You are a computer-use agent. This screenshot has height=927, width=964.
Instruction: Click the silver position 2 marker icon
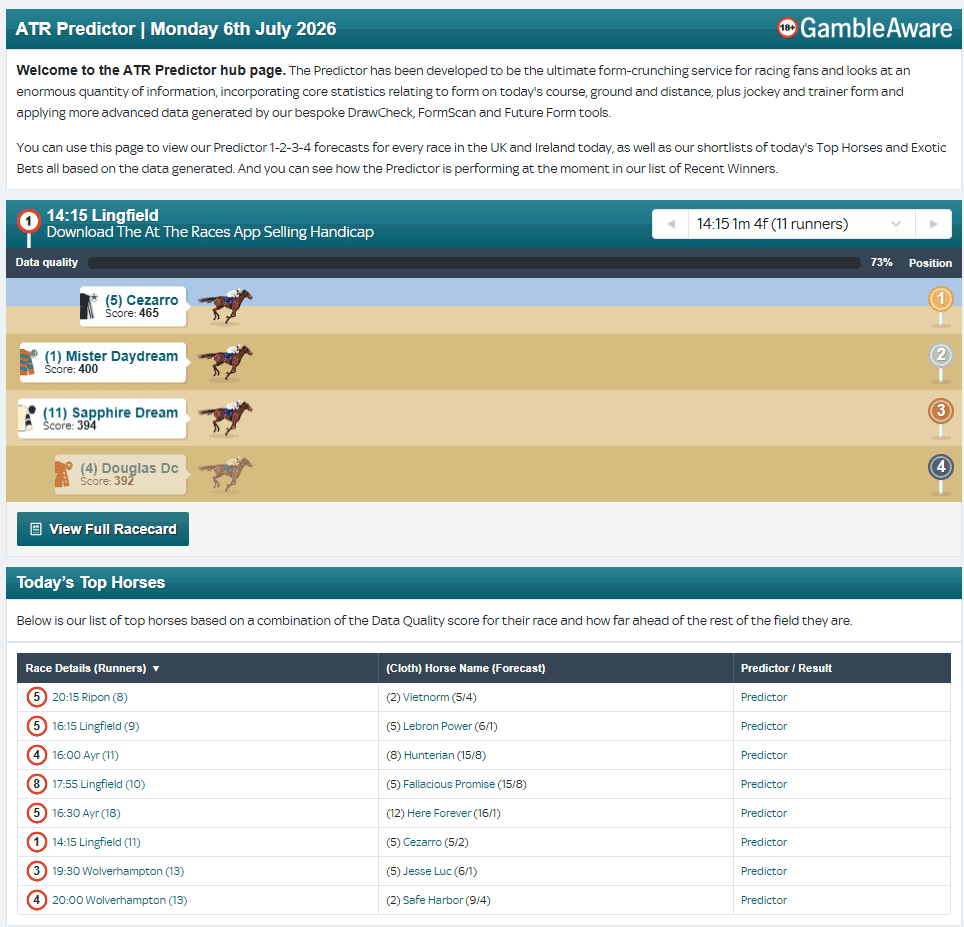[940, 361]
